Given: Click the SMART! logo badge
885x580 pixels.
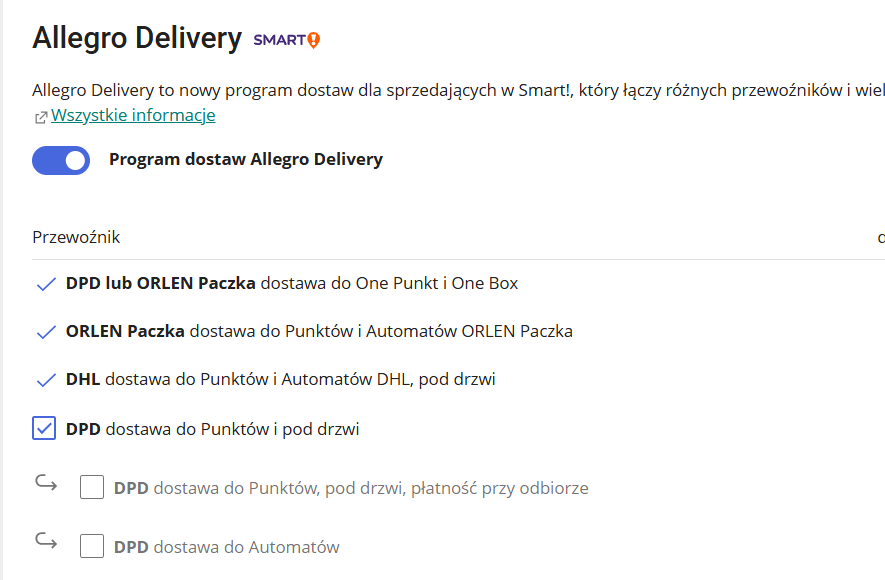Looking at the screenshot, I should pyautogui.click(x=287, y=40).
